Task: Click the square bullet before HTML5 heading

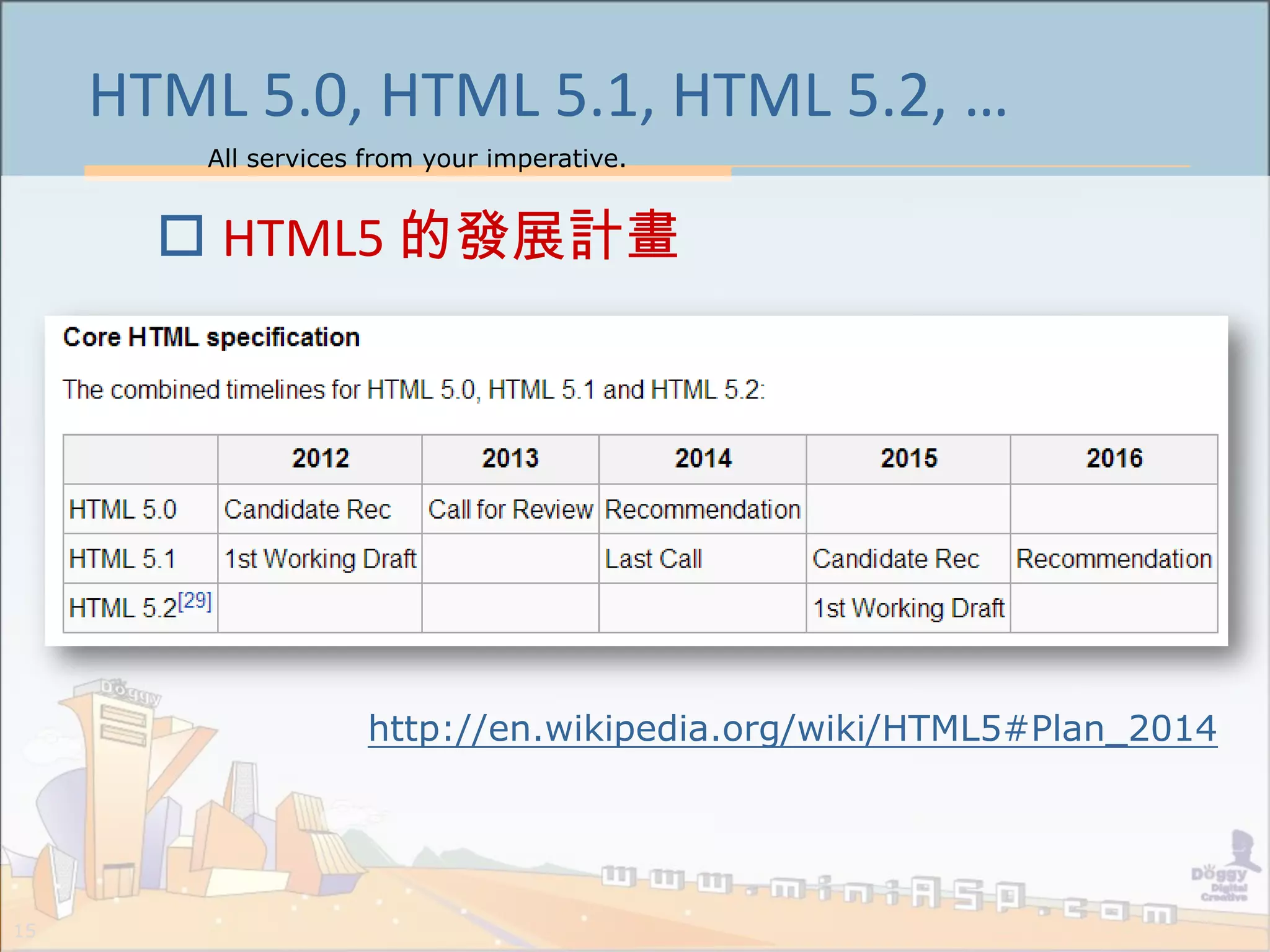Action: pos(181,236)
